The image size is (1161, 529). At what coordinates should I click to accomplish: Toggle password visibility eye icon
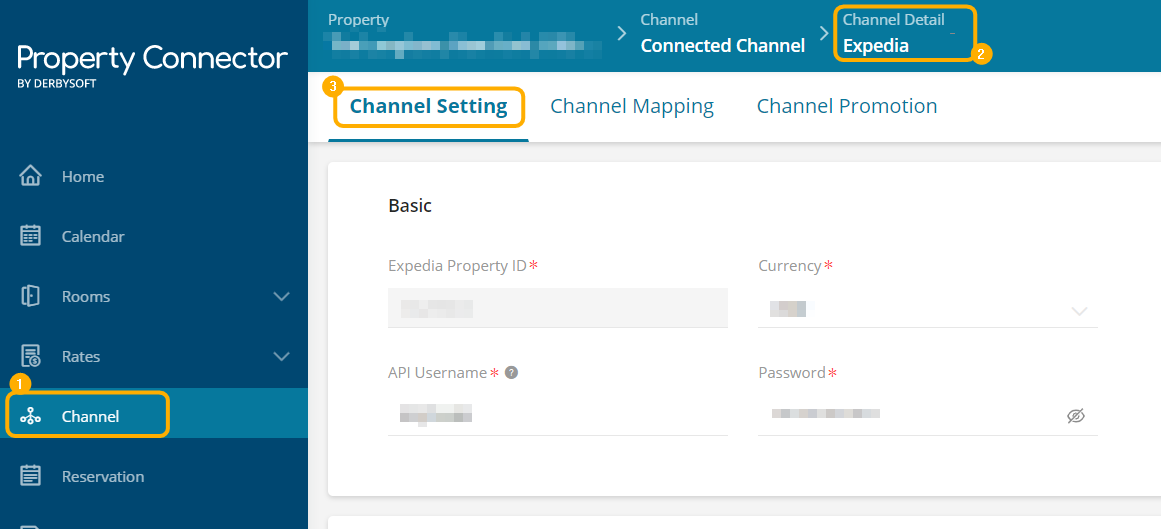(1076, 416)
